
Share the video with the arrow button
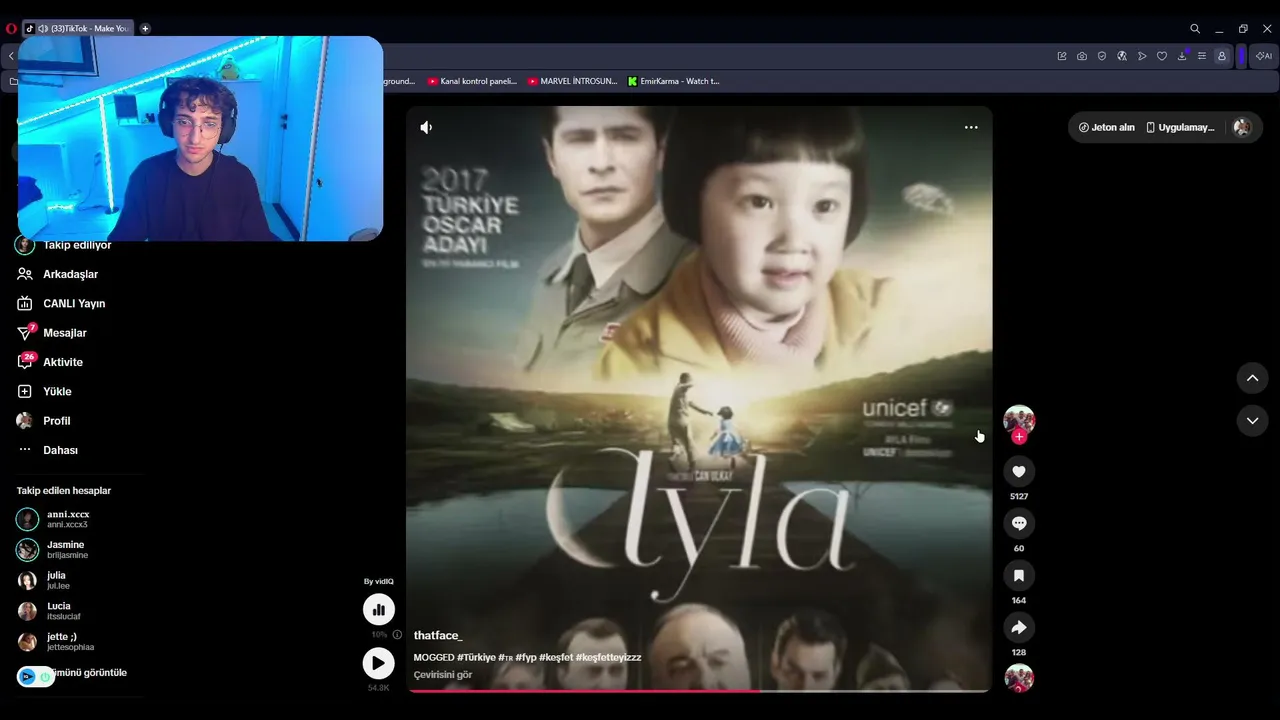click(x=1019, y=628)
